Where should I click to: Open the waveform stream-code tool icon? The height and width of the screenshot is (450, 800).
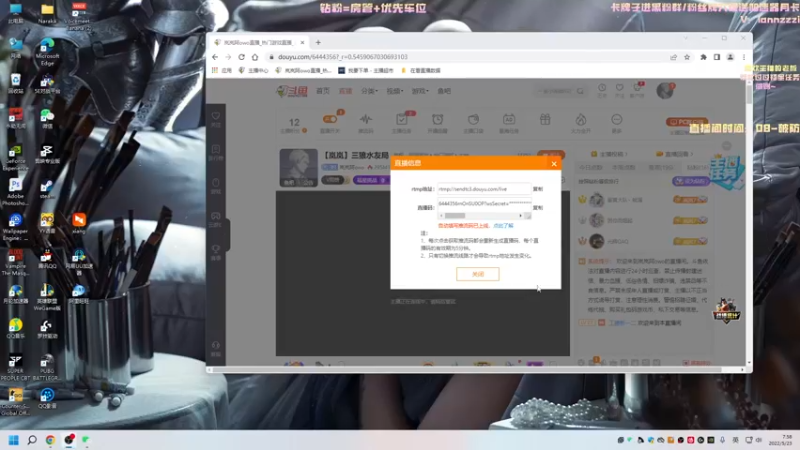tap(366, 119)
